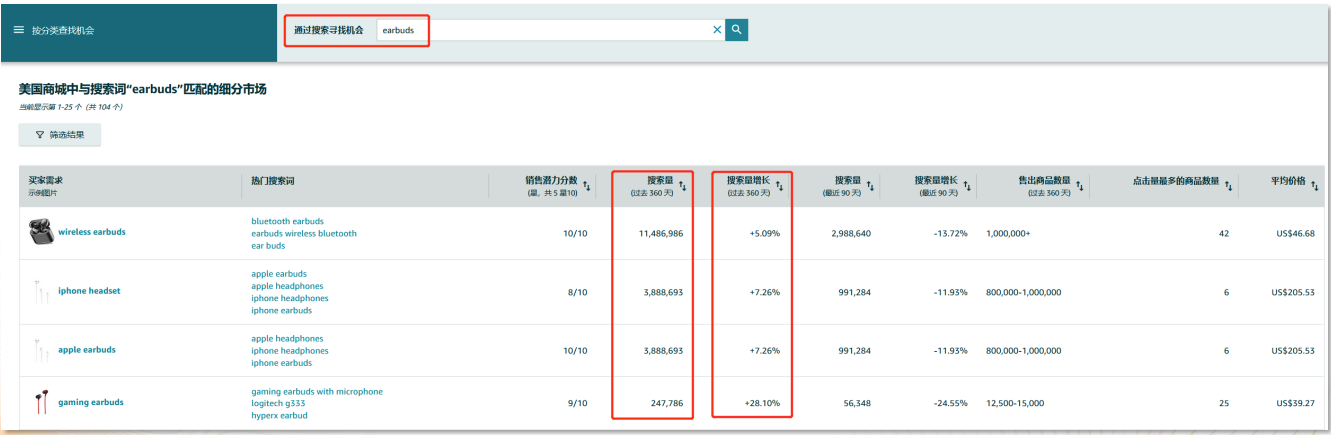The image size is (1331, 435).
Task: Click the 通过搜索寻找机会 label
Action: [x=328, y=30]
